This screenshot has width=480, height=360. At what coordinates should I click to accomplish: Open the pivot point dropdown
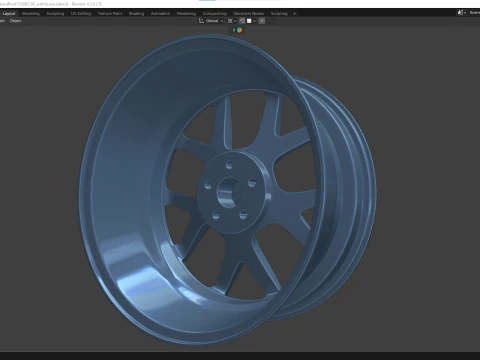[232, 21]
